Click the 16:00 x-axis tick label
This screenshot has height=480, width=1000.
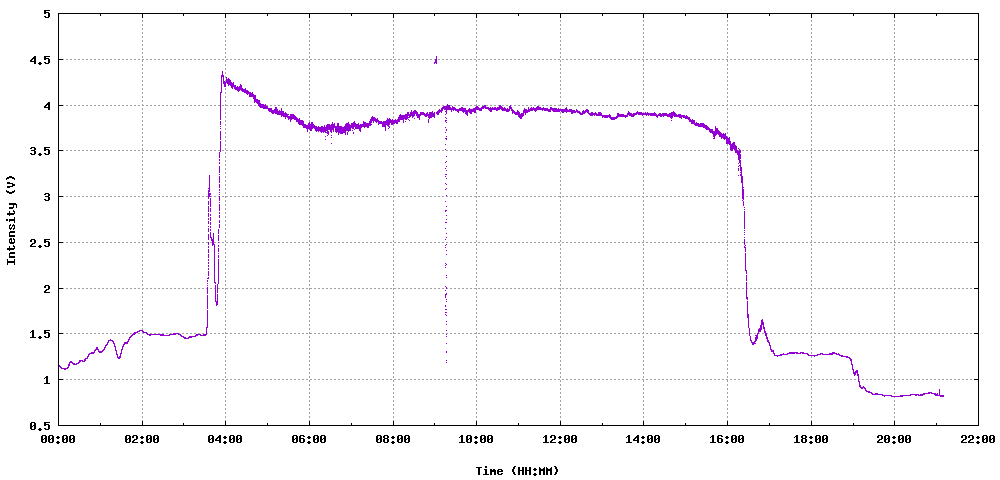coord(727,439)
